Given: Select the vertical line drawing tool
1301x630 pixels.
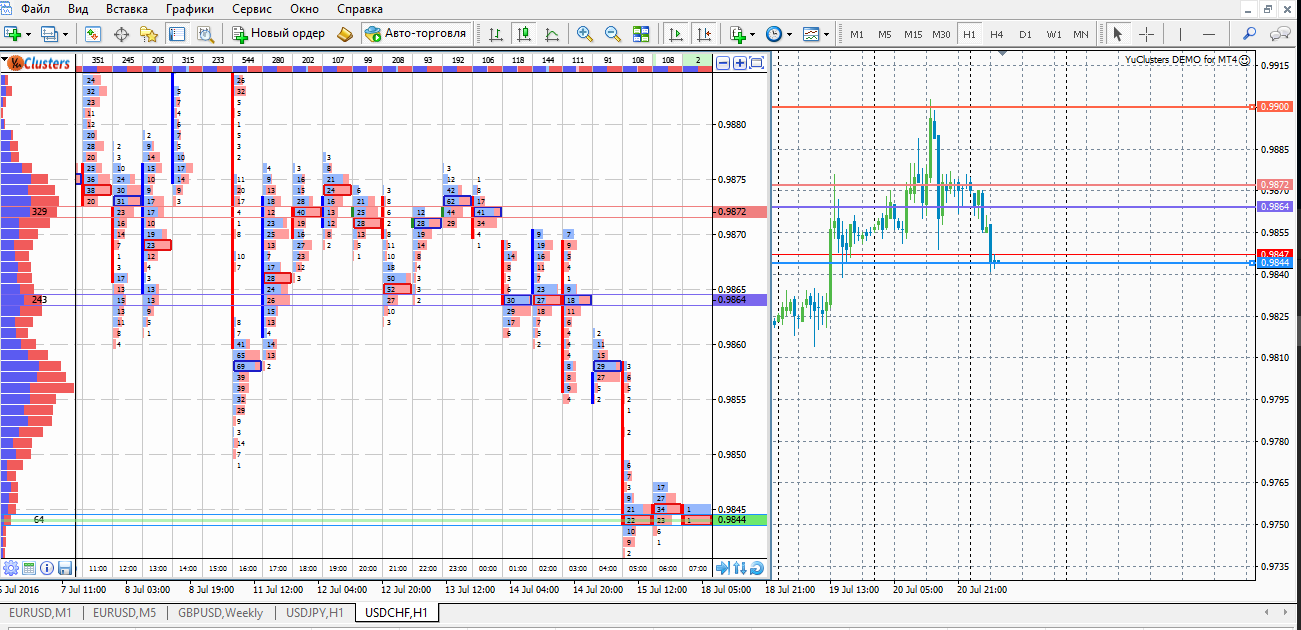Looking at the screenshot, I should click(x=1182, y=33).
